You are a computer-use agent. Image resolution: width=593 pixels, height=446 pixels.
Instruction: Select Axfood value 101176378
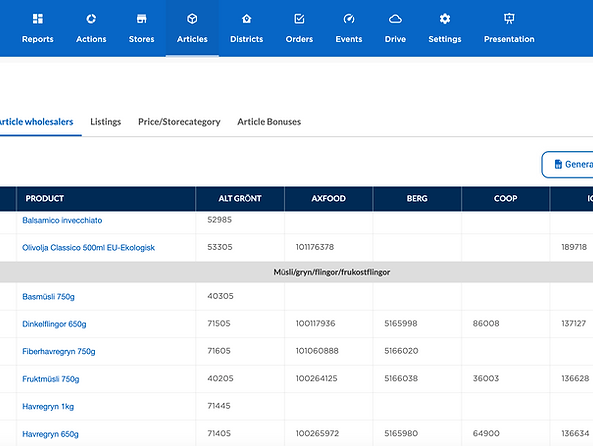315,247
